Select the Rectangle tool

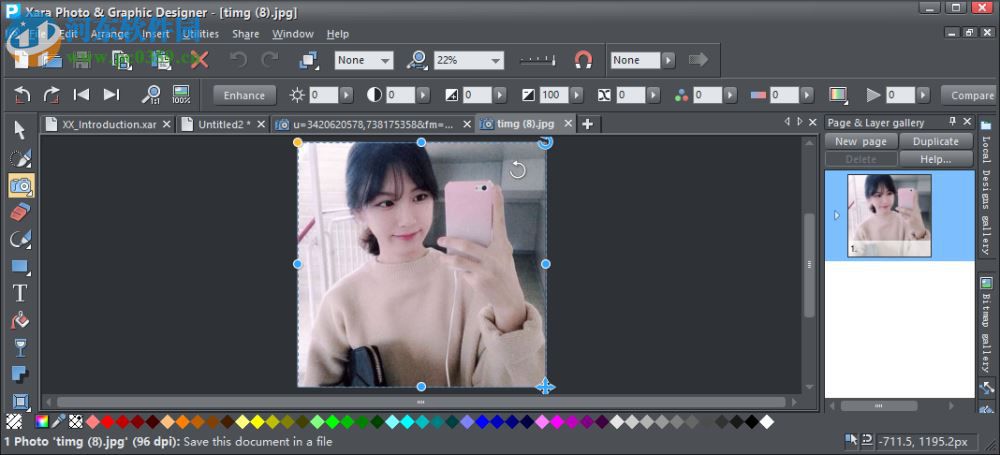pos(20,266)
